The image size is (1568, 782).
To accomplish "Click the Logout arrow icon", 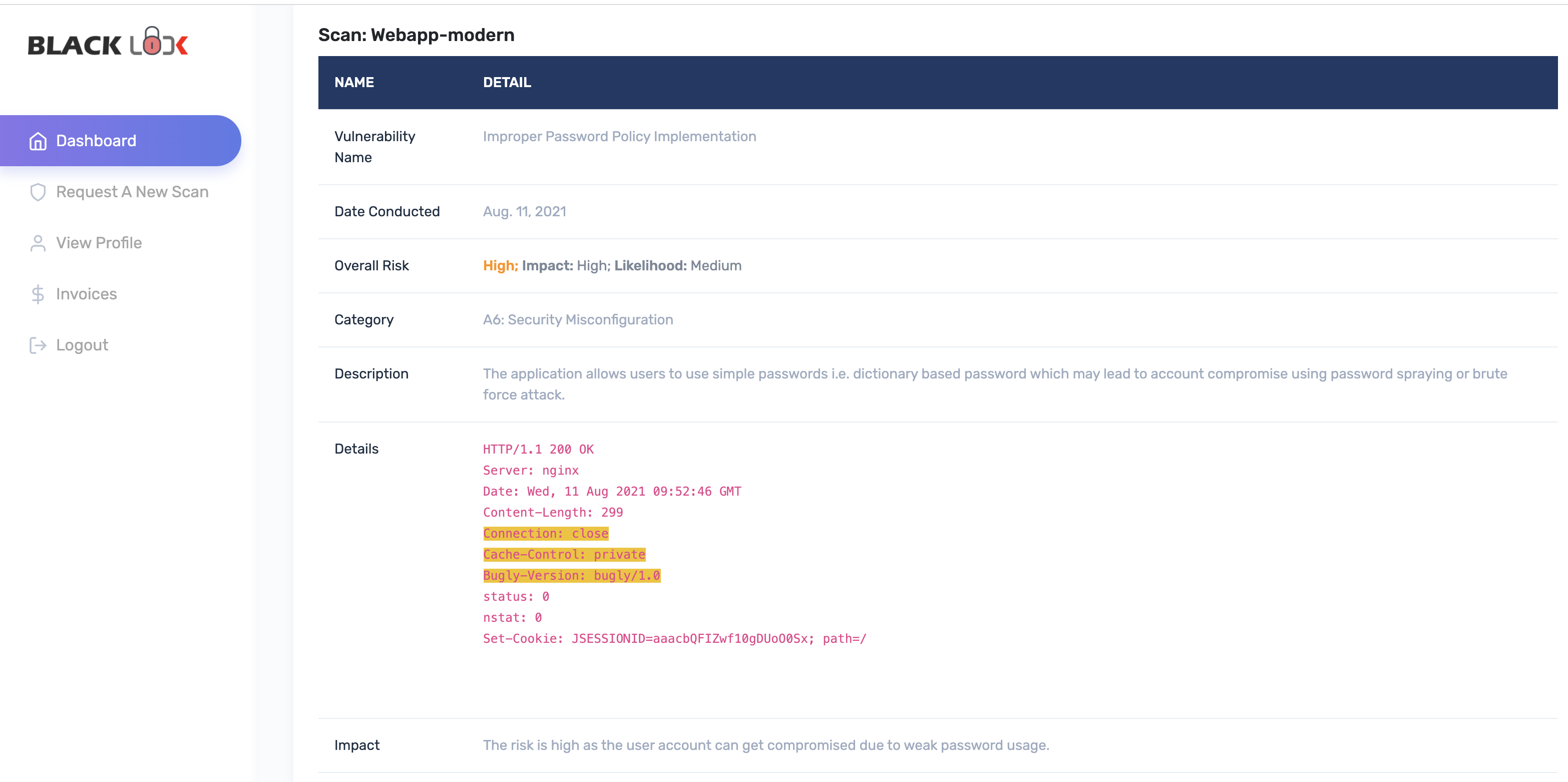I will tap(38, 345).
